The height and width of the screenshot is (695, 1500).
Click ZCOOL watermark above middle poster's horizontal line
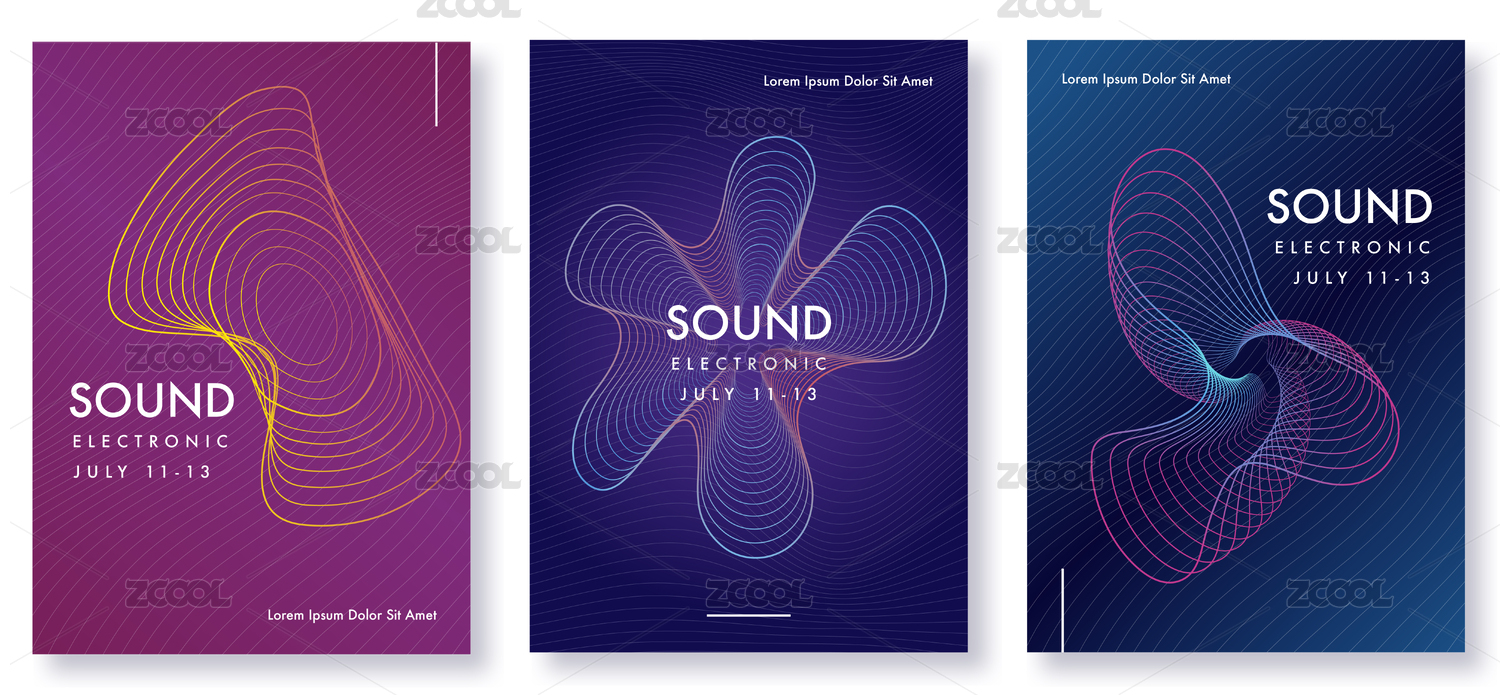tap(758, 593)
